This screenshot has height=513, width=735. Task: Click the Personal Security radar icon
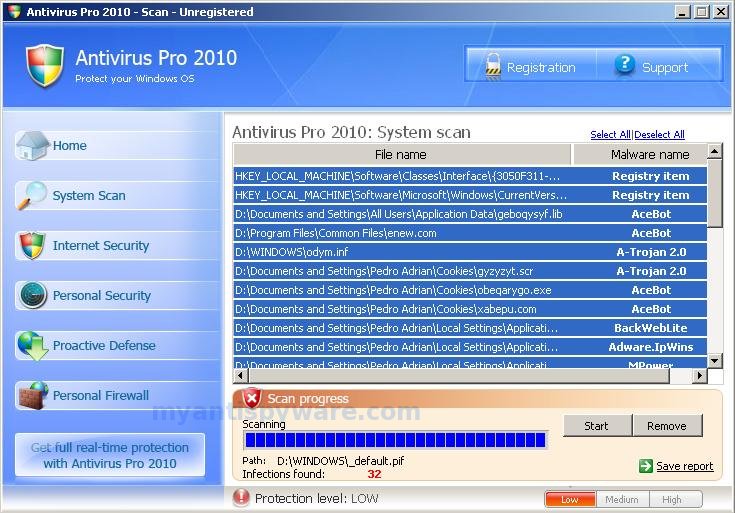point(33,295)
